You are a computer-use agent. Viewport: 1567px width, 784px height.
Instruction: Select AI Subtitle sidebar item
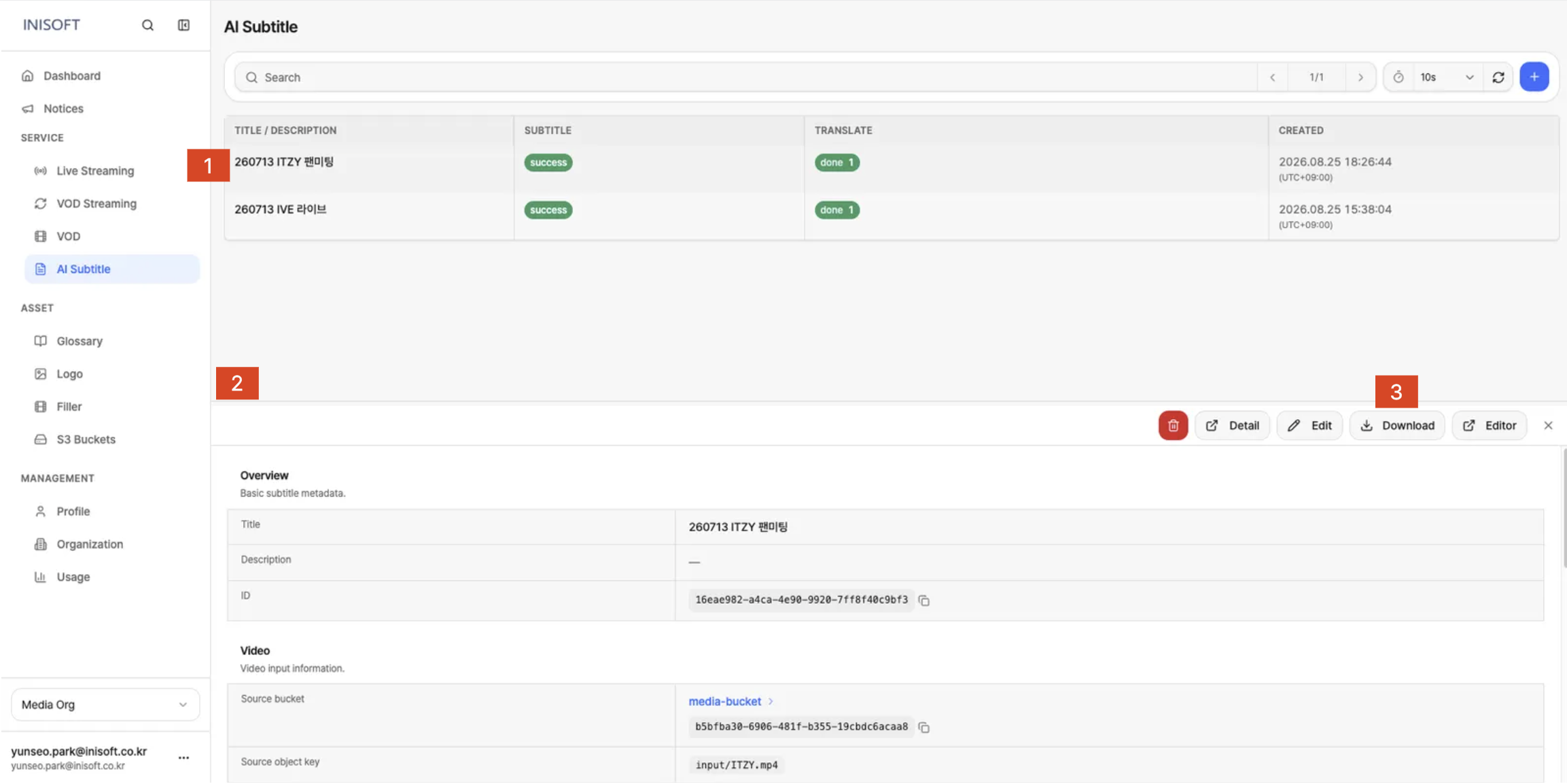click(112, 269)
